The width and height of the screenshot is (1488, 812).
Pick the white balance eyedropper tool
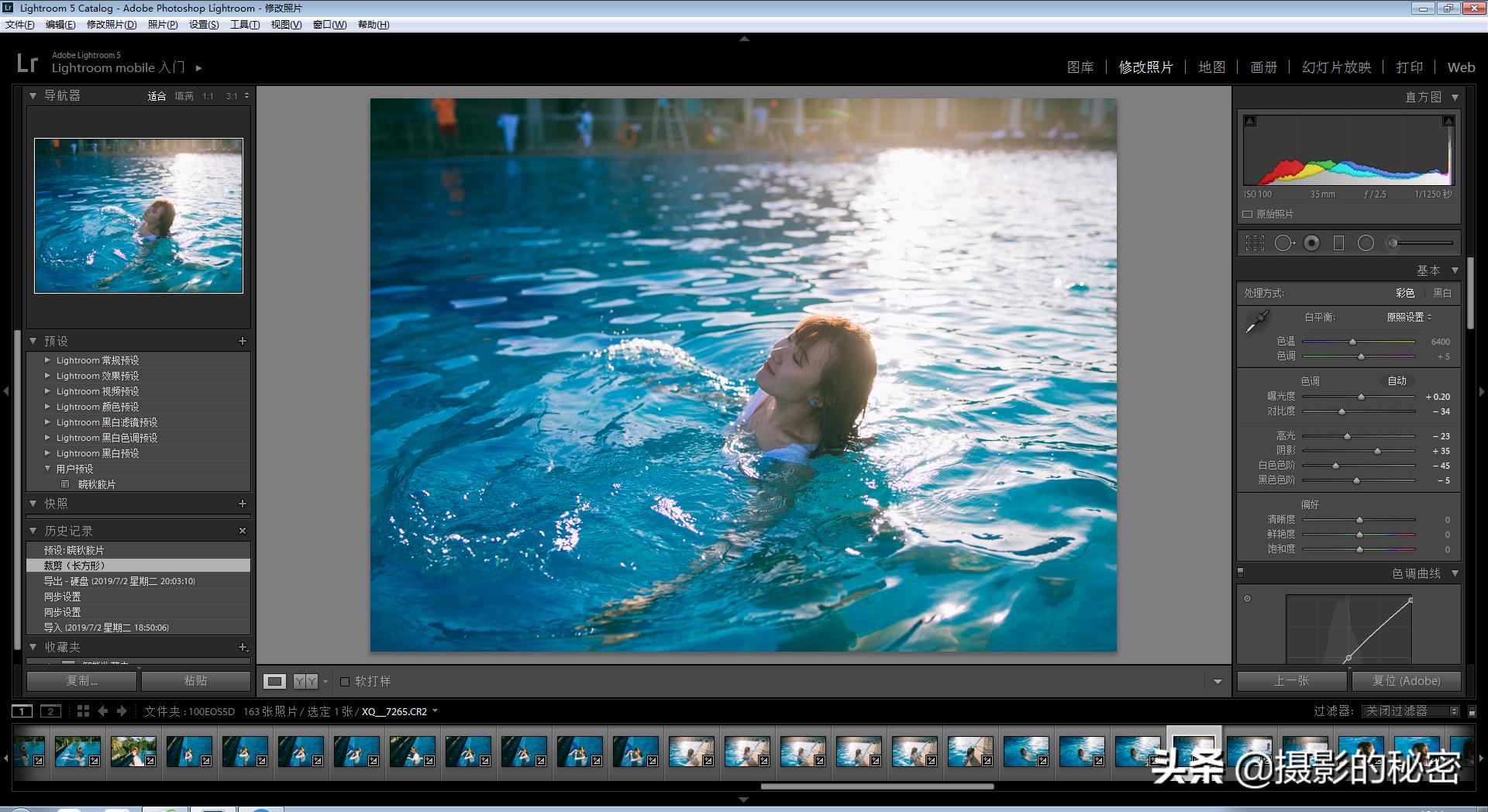pos(1256,322)
